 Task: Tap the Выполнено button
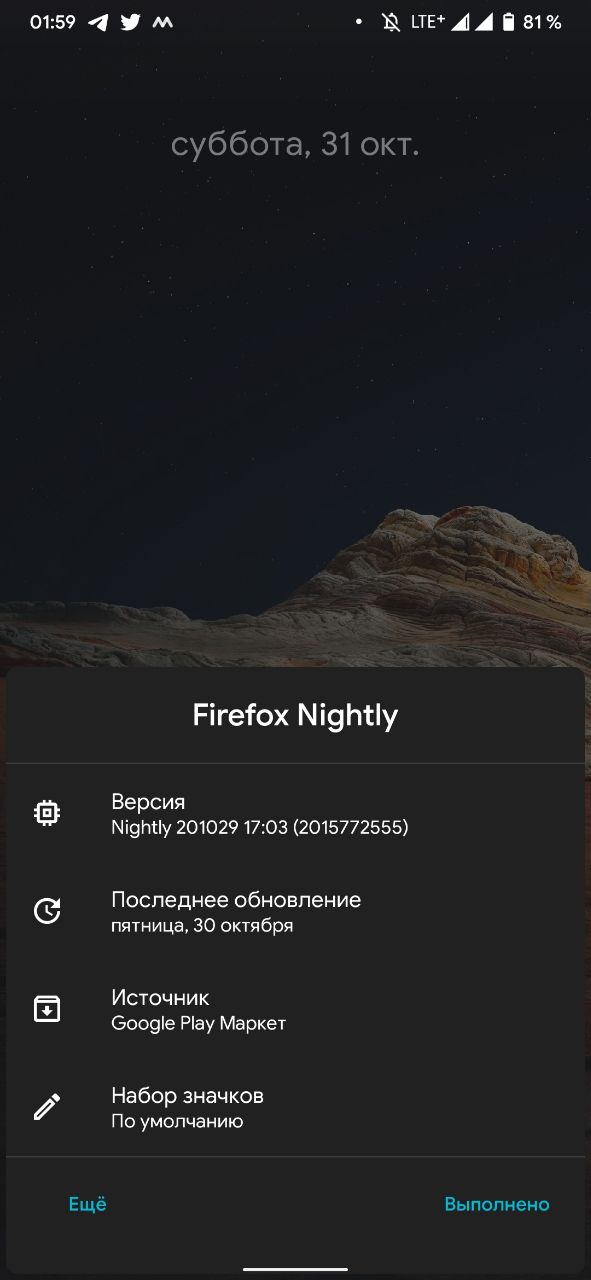click(497, 1204)
